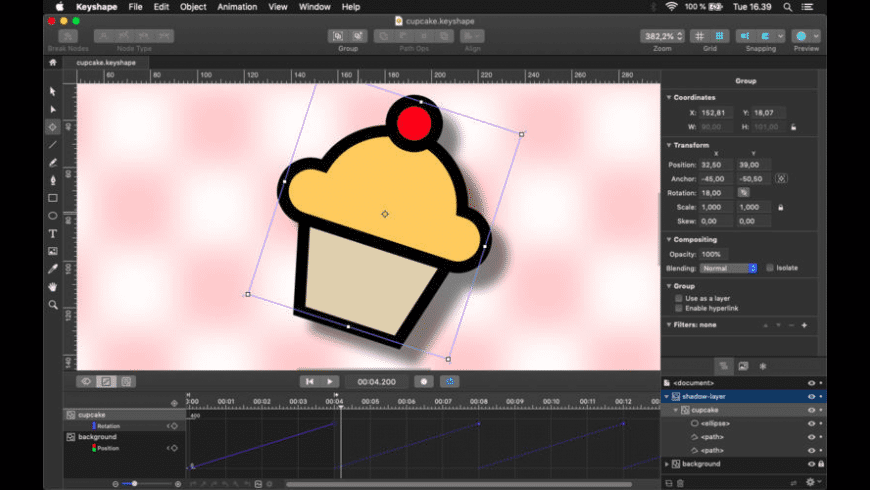Click the Play button in timeline
The image size is (870, 490).
[330, 382]
